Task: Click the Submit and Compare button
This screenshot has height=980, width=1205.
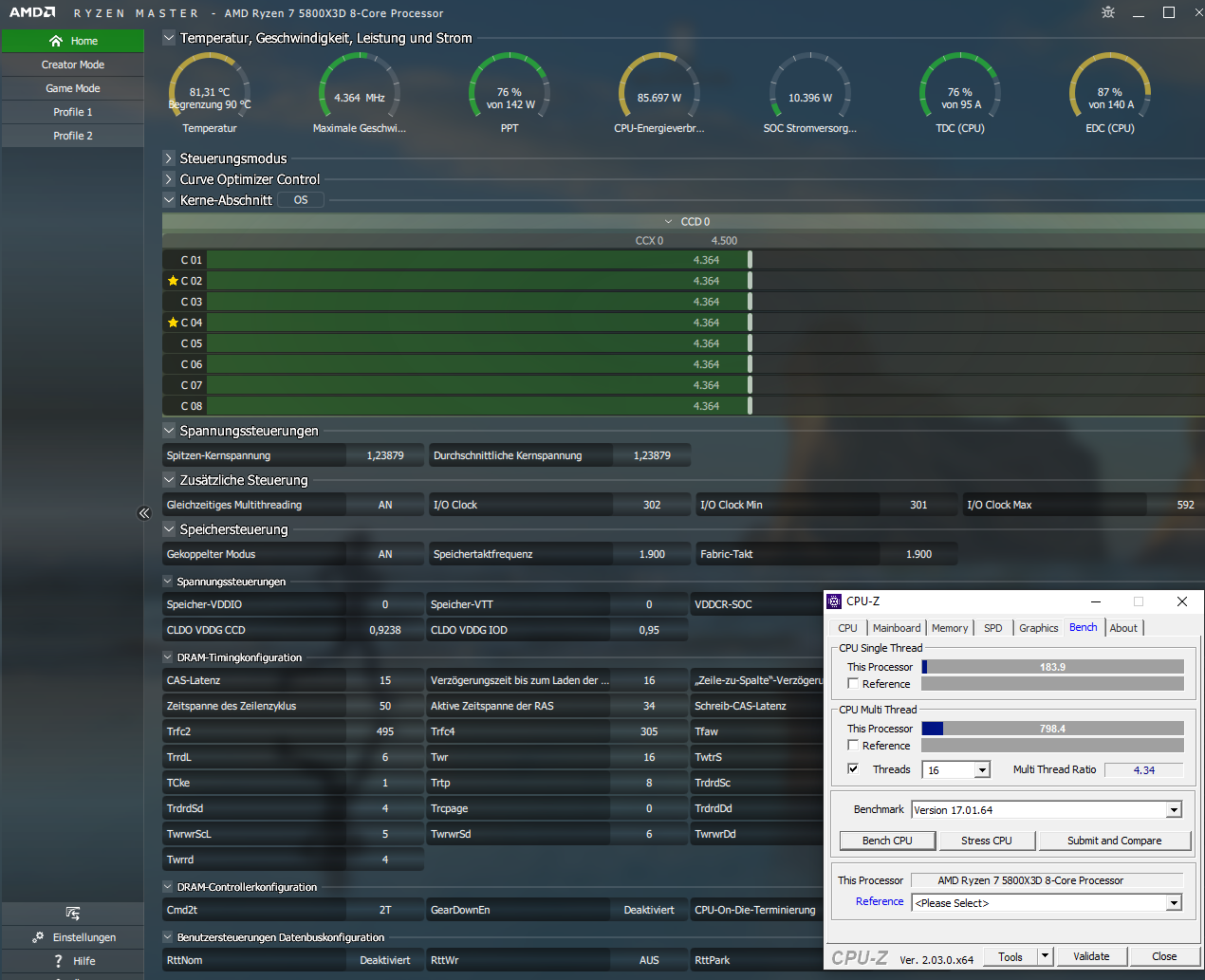Action: tap(1115, 841)
